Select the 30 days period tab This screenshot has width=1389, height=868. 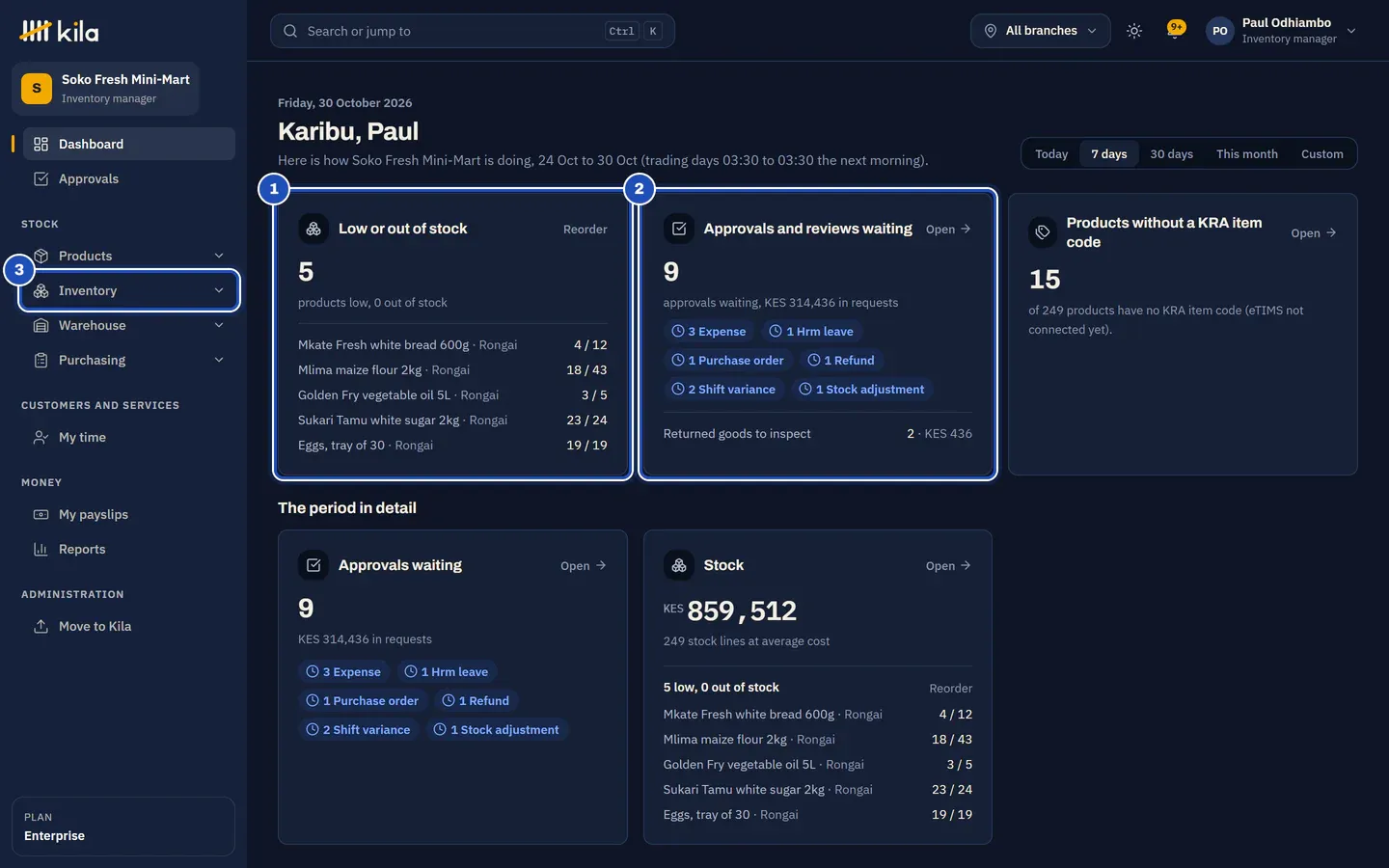click(x=1171, y=154)
